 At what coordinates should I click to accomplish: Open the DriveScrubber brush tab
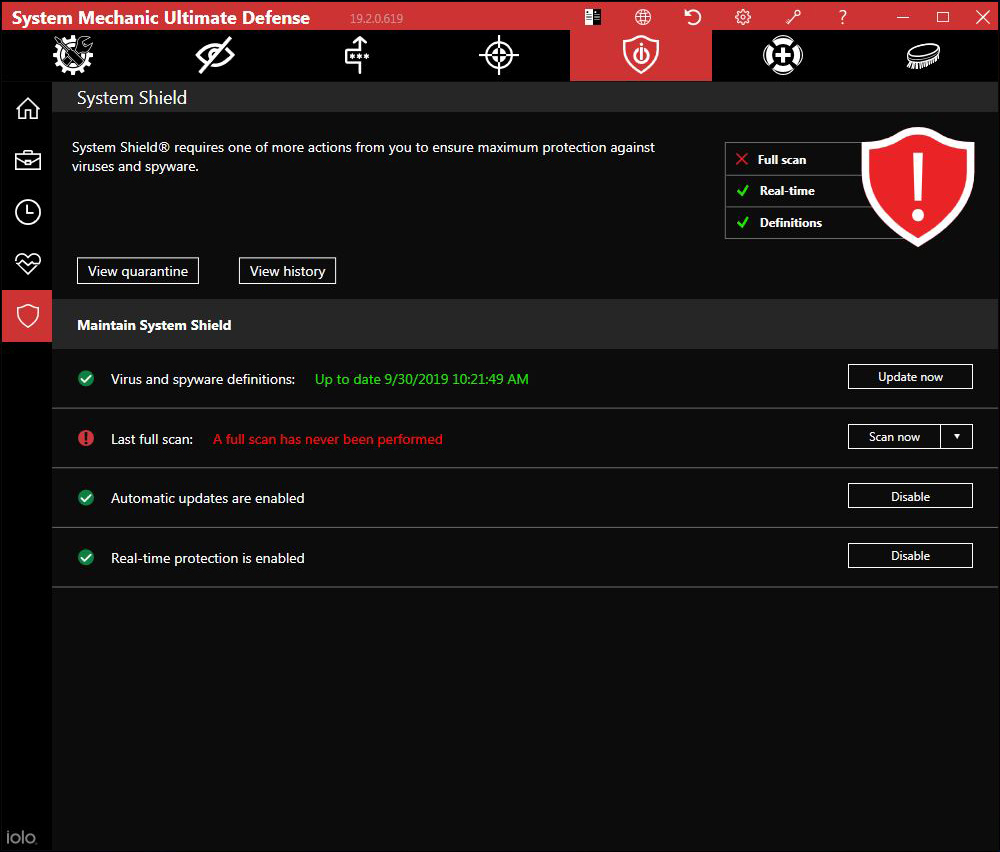(923, 55)
